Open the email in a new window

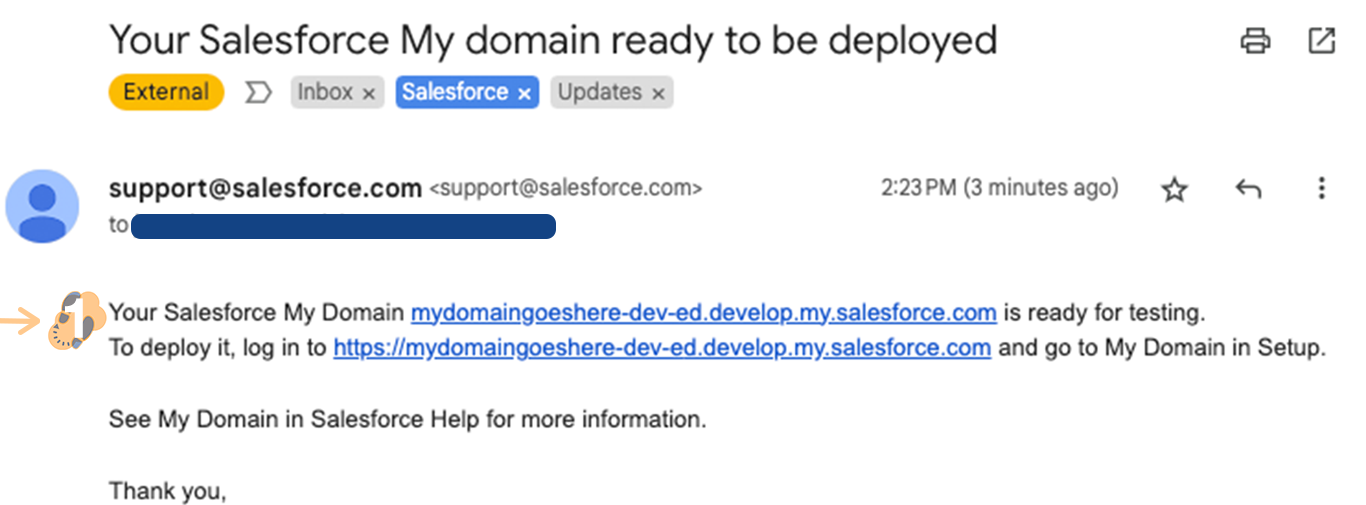tap(1321, 41)
